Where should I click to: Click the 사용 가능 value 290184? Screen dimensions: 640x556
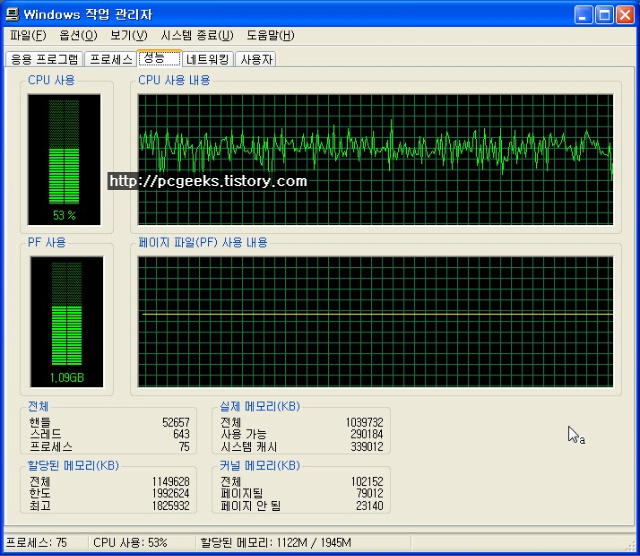tap(367, 434)
